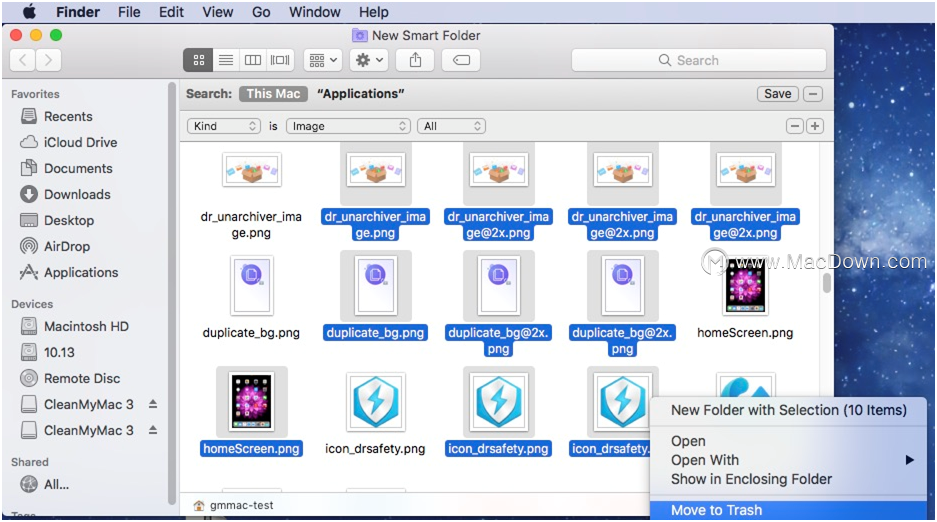The image size is (937, 522).
Task: Click highlighted duplicate_bg.png file name
Action: click(x=375, y=333)
